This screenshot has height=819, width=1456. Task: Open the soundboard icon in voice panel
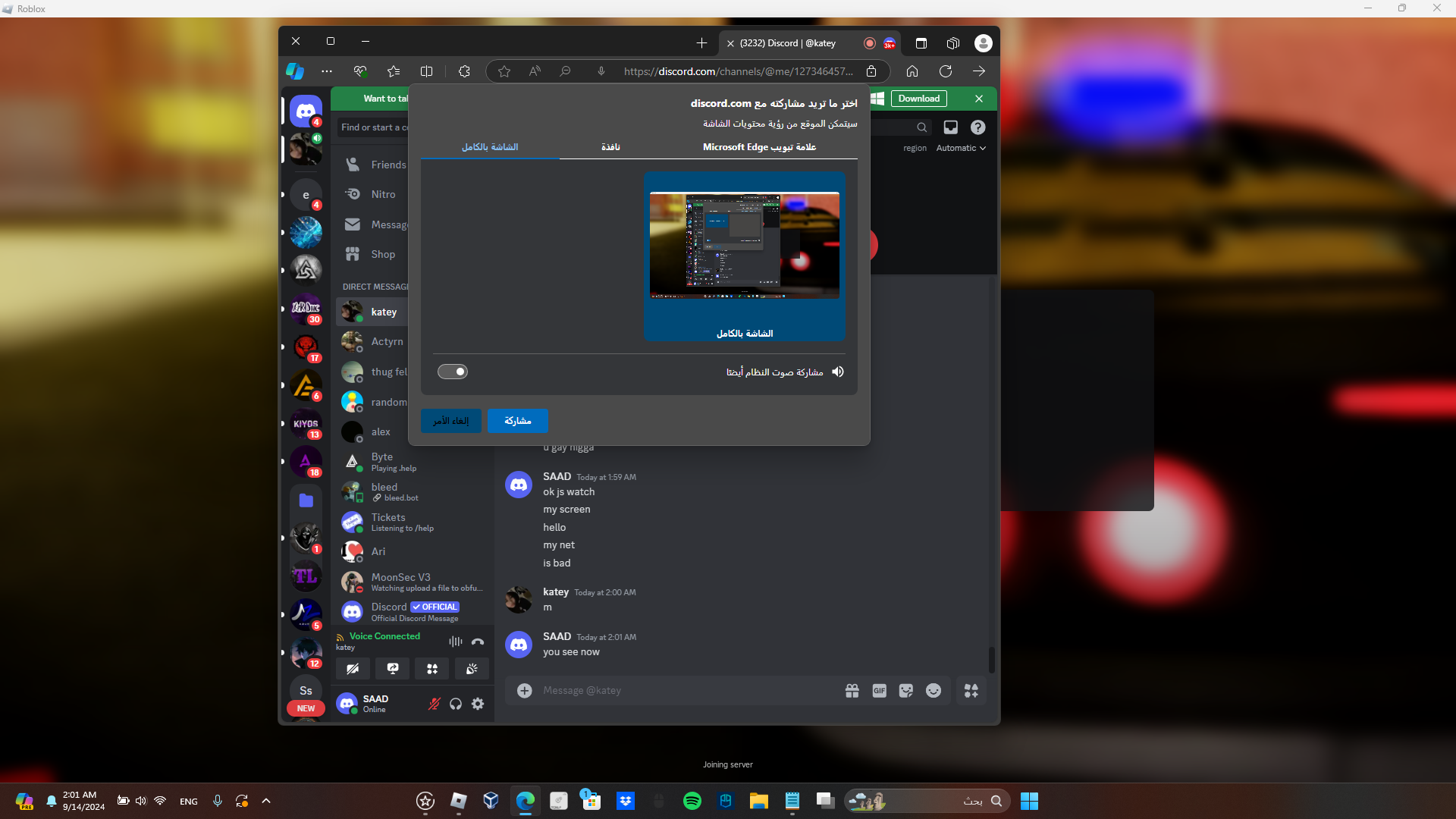pos(472,668)
